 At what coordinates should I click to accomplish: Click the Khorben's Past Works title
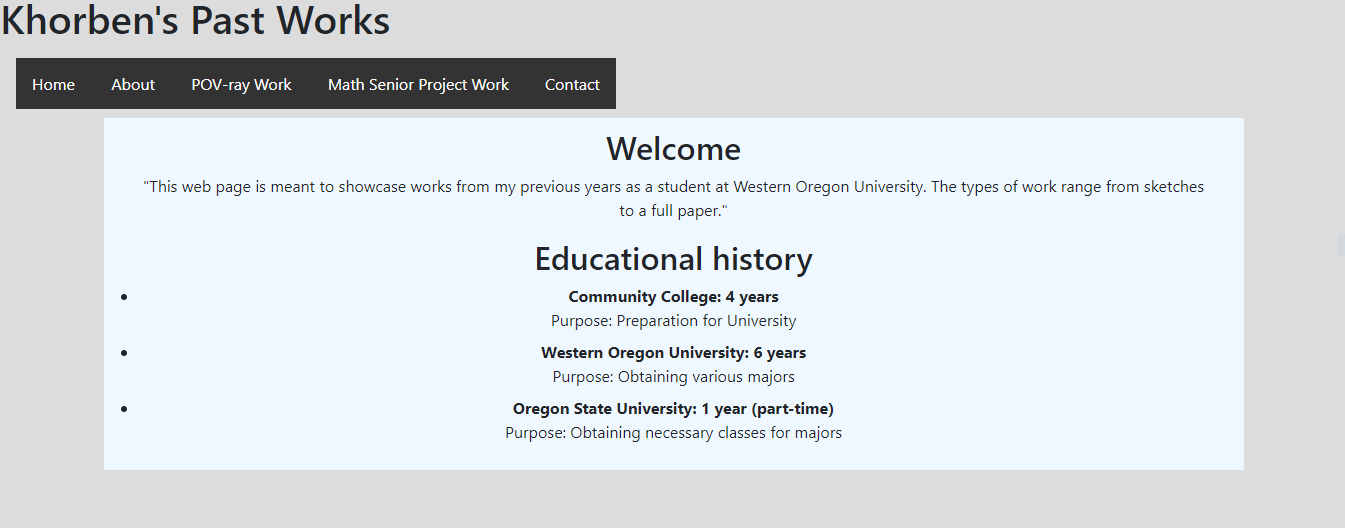coord(196,21)
